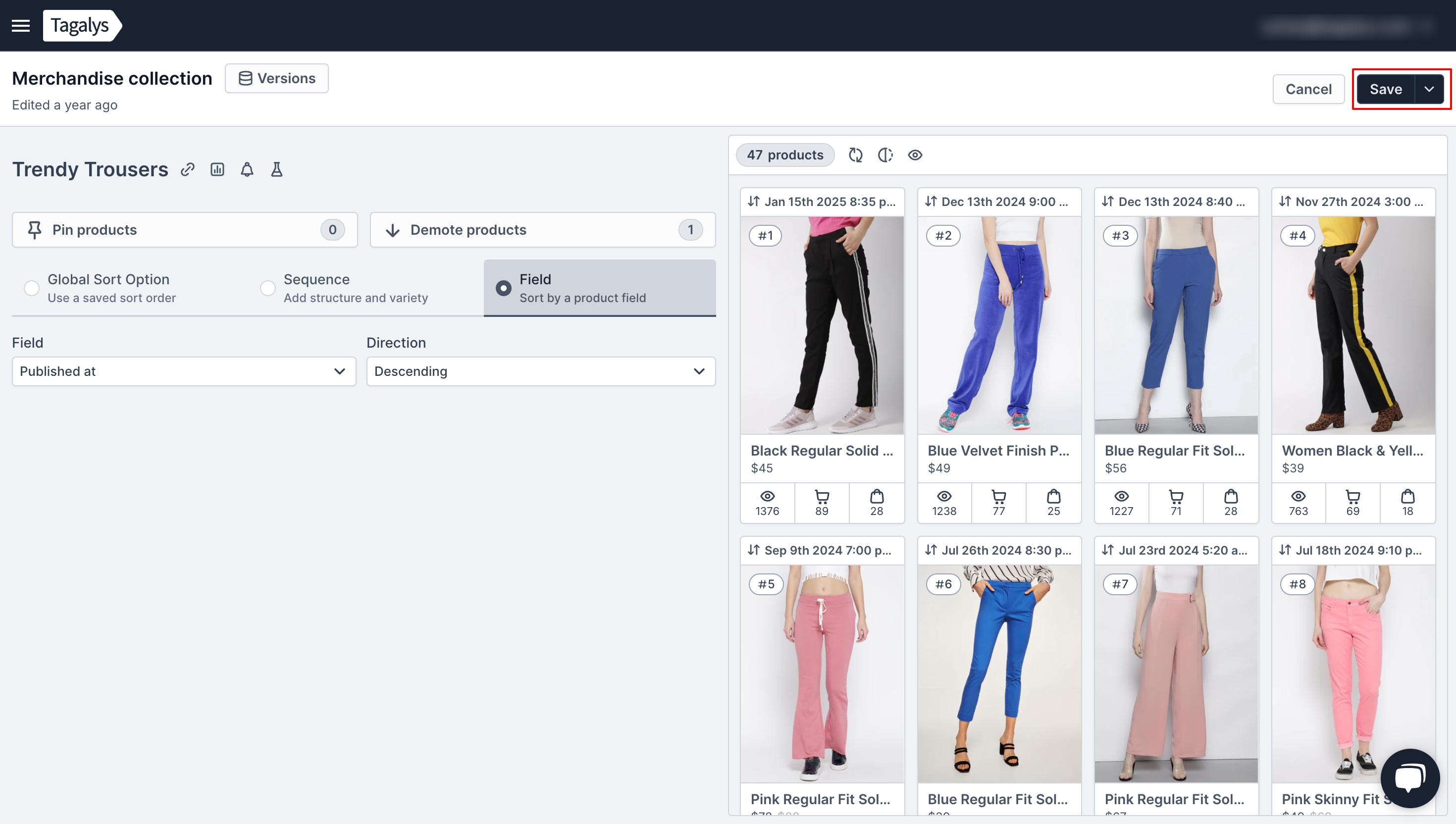Click the Cancel button
Screen dimensions: 1456x824
point(1308,89)
